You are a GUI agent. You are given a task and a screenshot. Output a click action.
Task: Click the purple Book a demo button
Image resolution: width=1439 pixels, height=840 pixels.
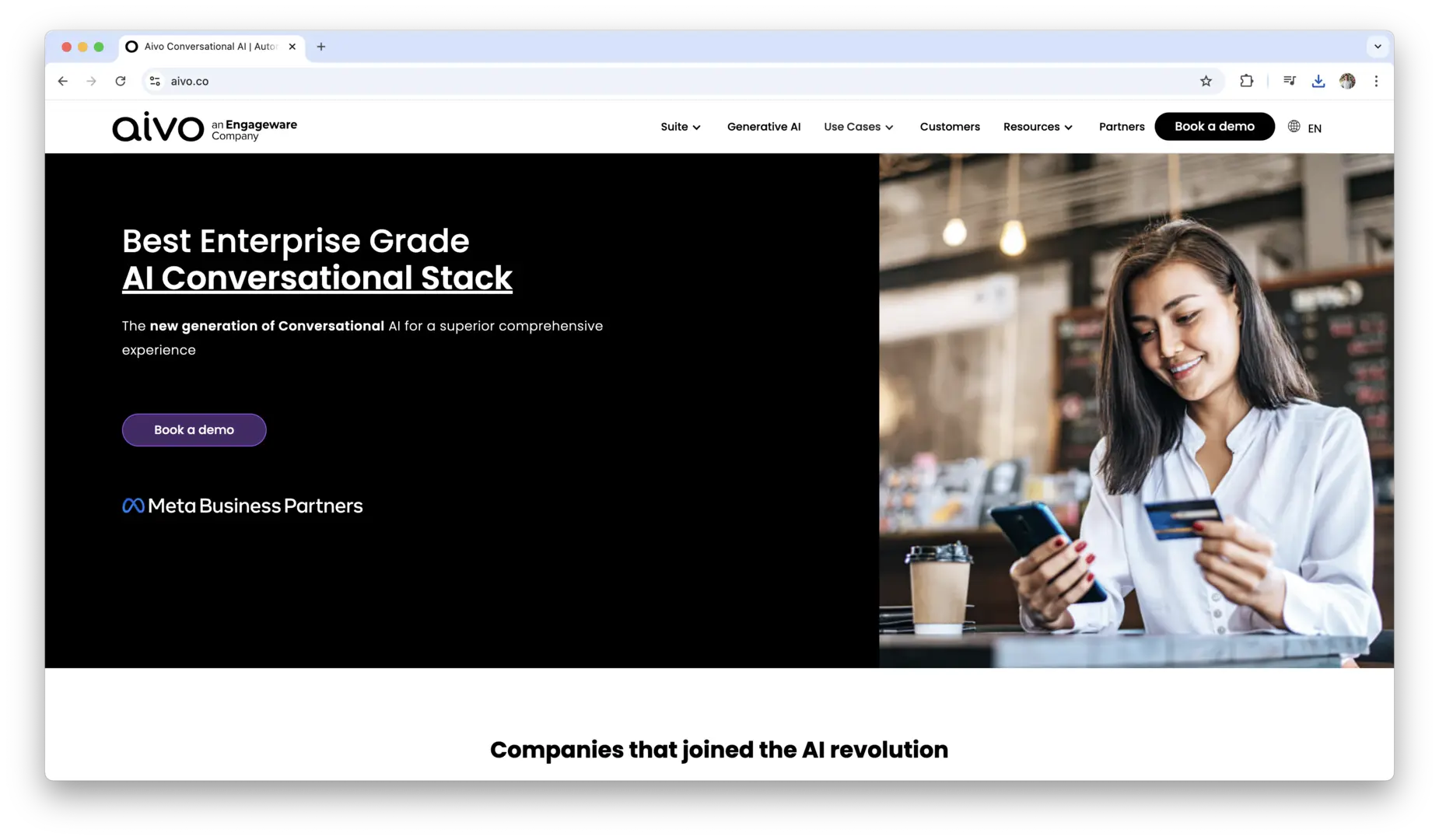pyautogui.click(x=194, y=430)
